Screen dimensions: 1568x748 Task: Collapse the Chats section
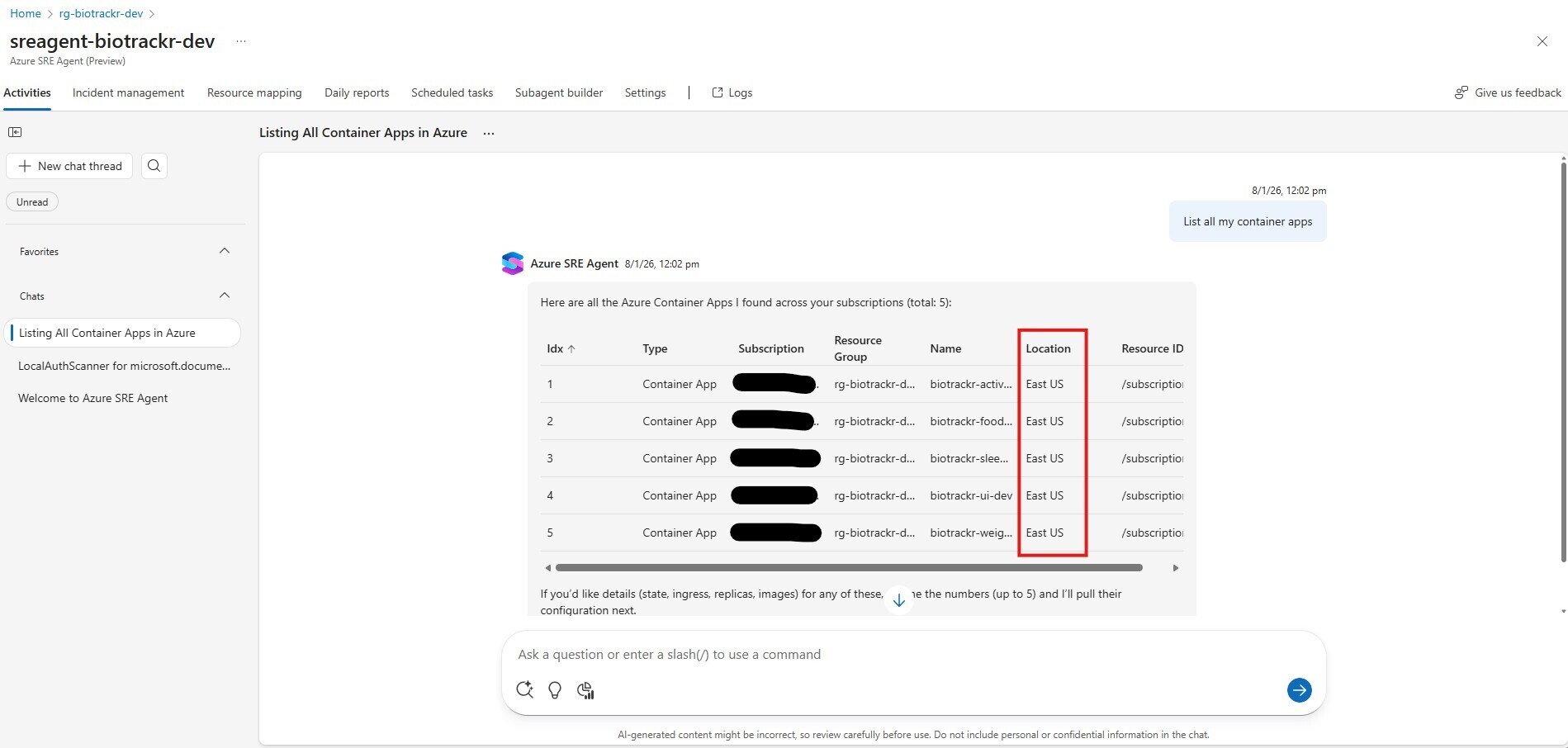tap(224, 296)
